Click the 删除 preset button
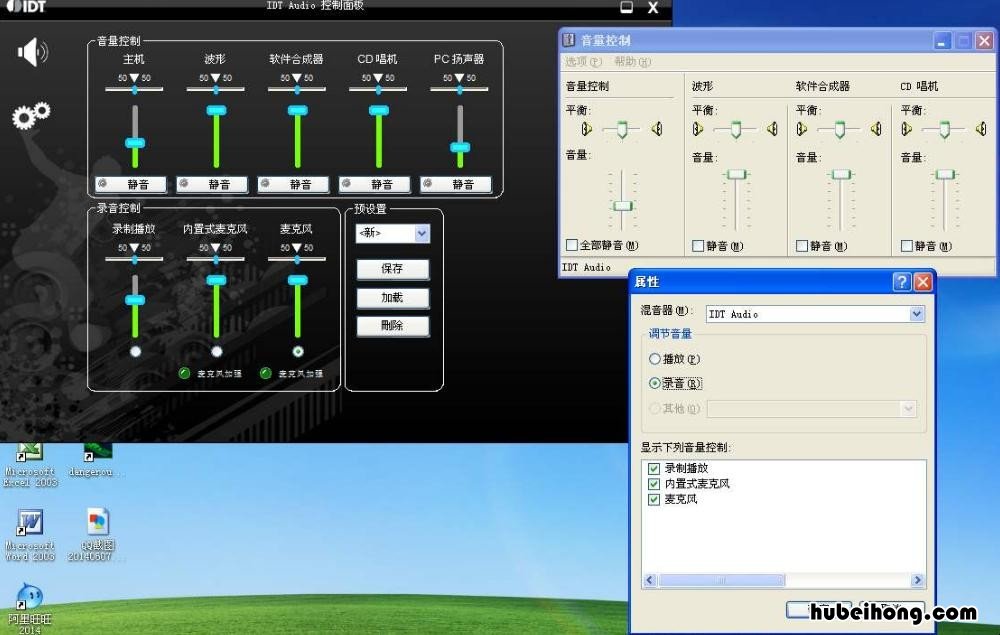 point(392,326)
